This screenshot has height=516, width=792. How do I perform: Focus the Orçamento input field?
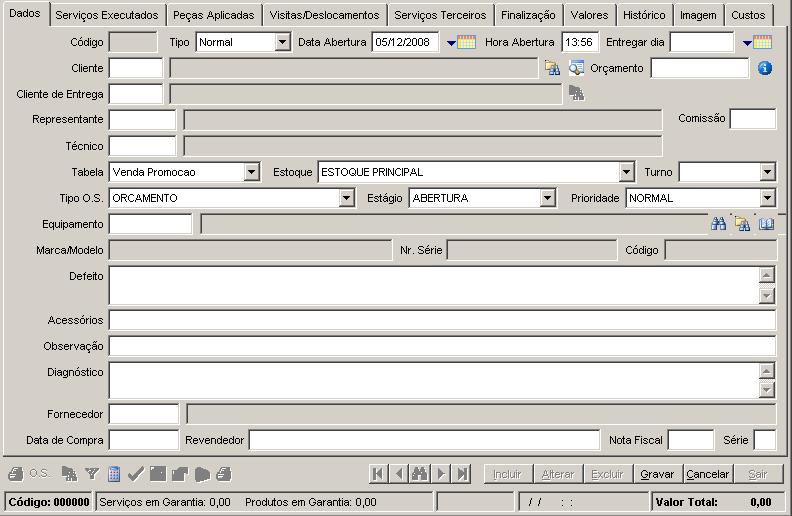point(700,68)
